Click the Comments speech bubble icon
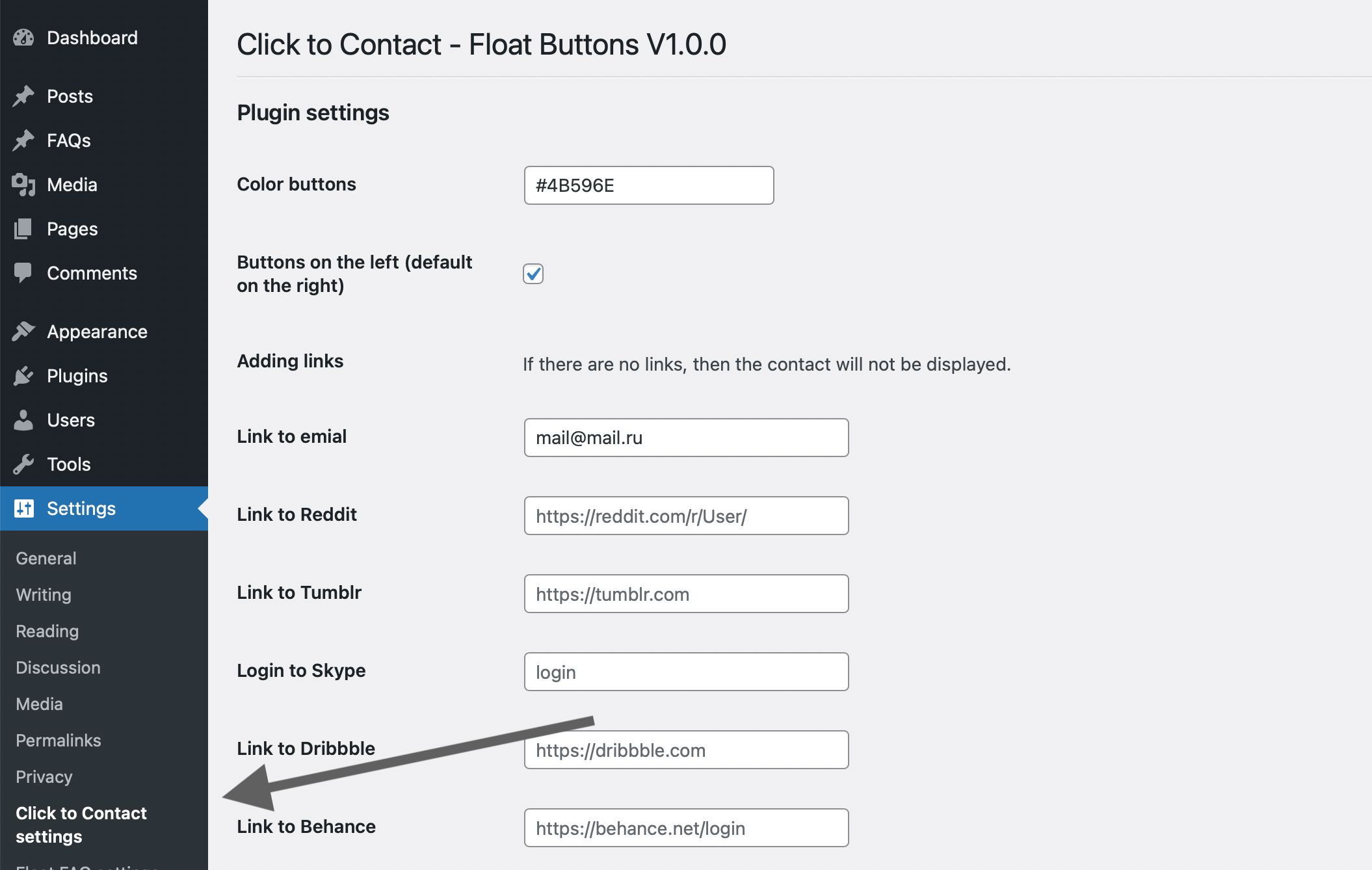Viewport: 1372px width, 870px height. point(23,272)
